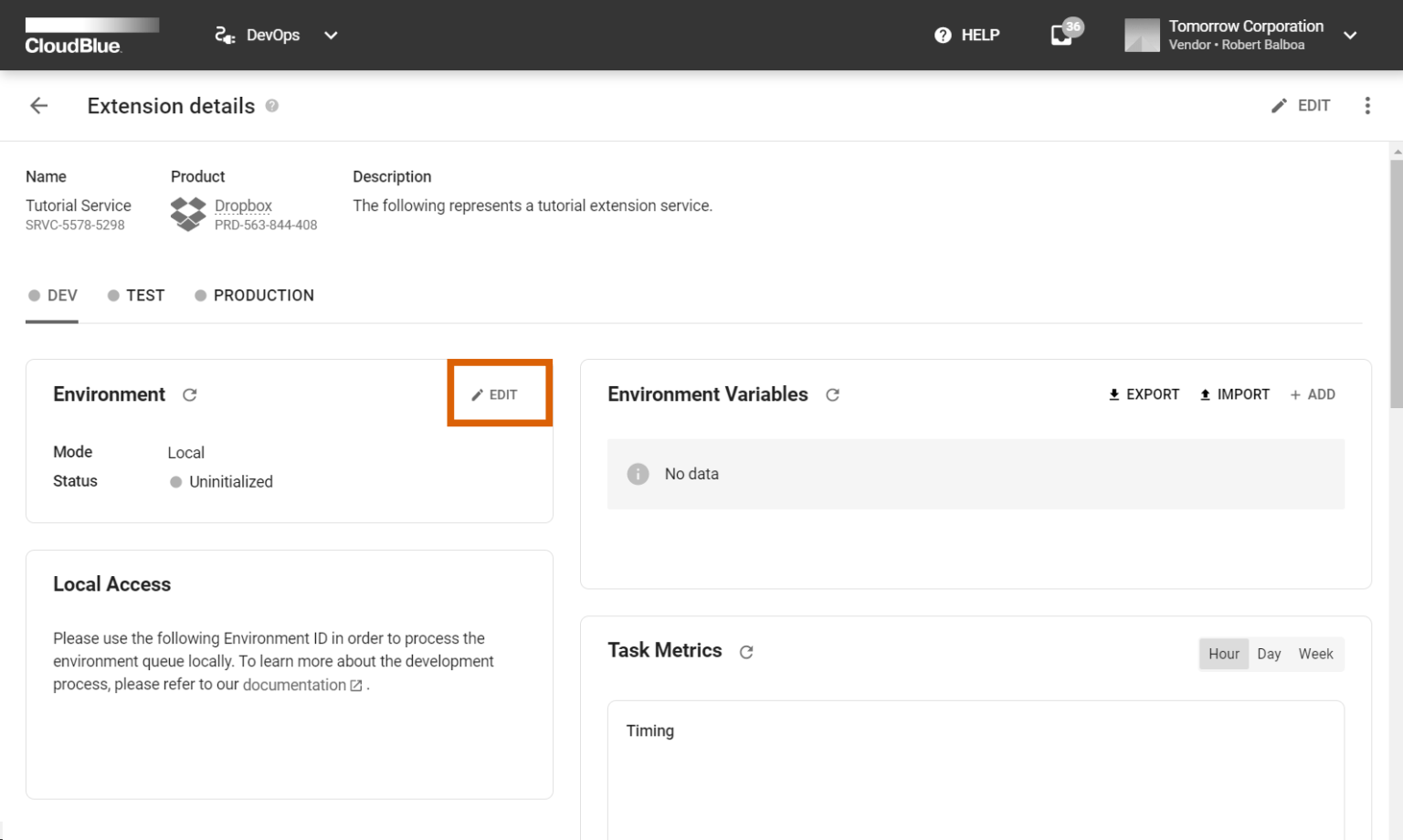1403x840 pixels.
Task: Switch to the PRODUCTION environment tab
Action: pos(254,296)
